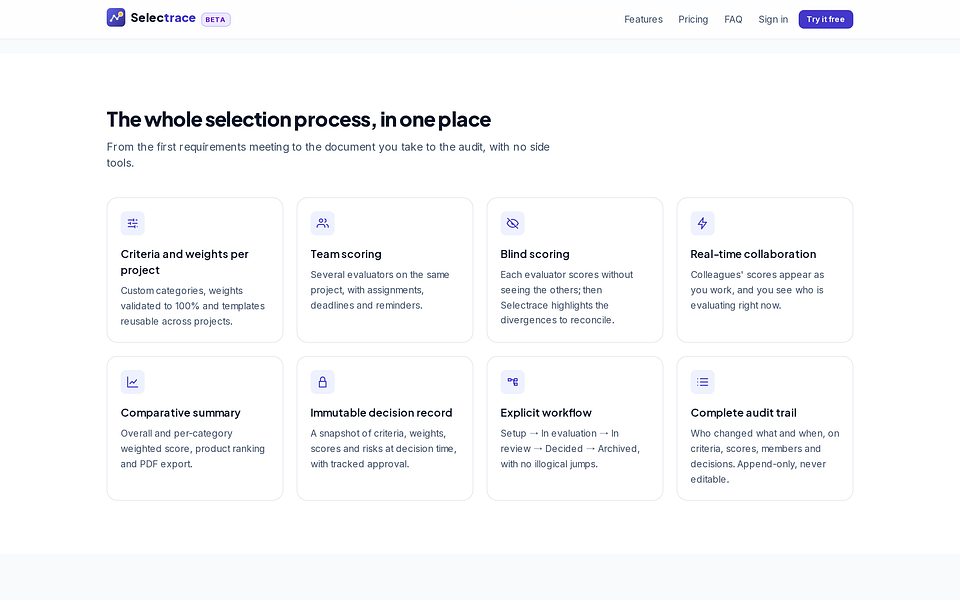Viewport: 960px width, 600px height.
Task: Open the Sign in link
Action: coord(773,20)
